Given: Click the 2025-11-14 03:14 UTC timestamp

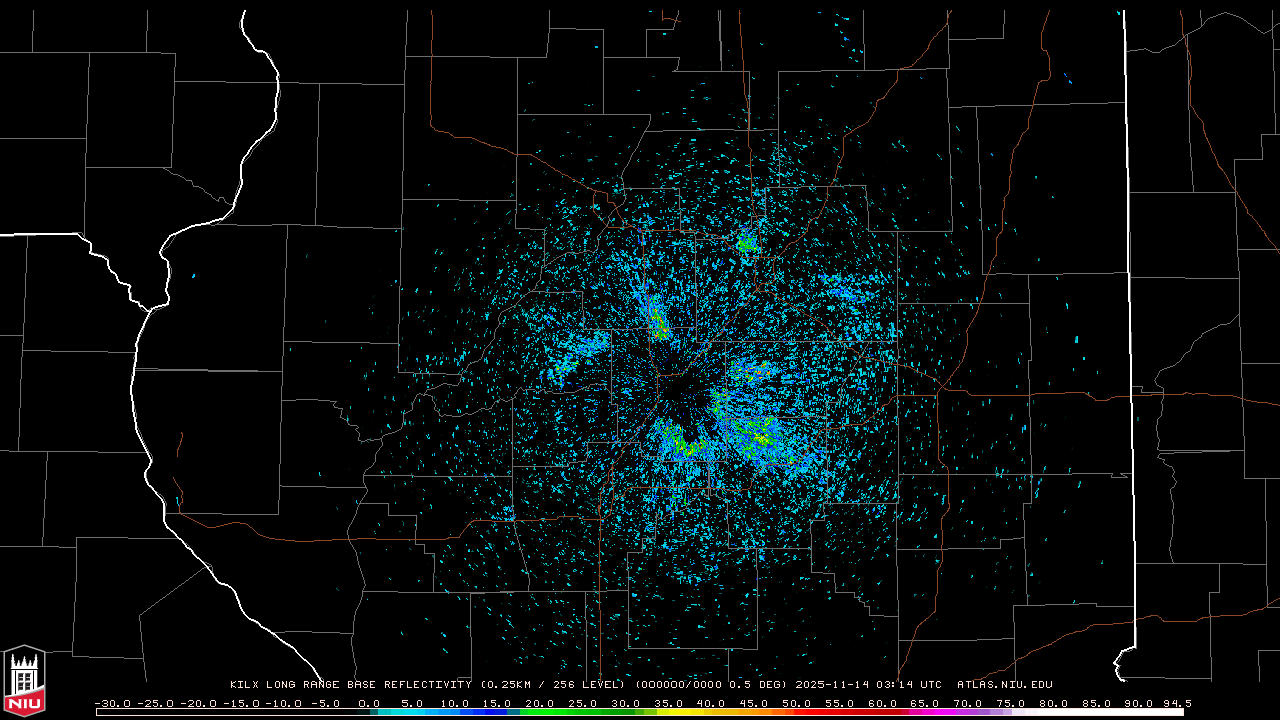Looking at the screenshot, I should pyautogui.click(x=868, y=685).
